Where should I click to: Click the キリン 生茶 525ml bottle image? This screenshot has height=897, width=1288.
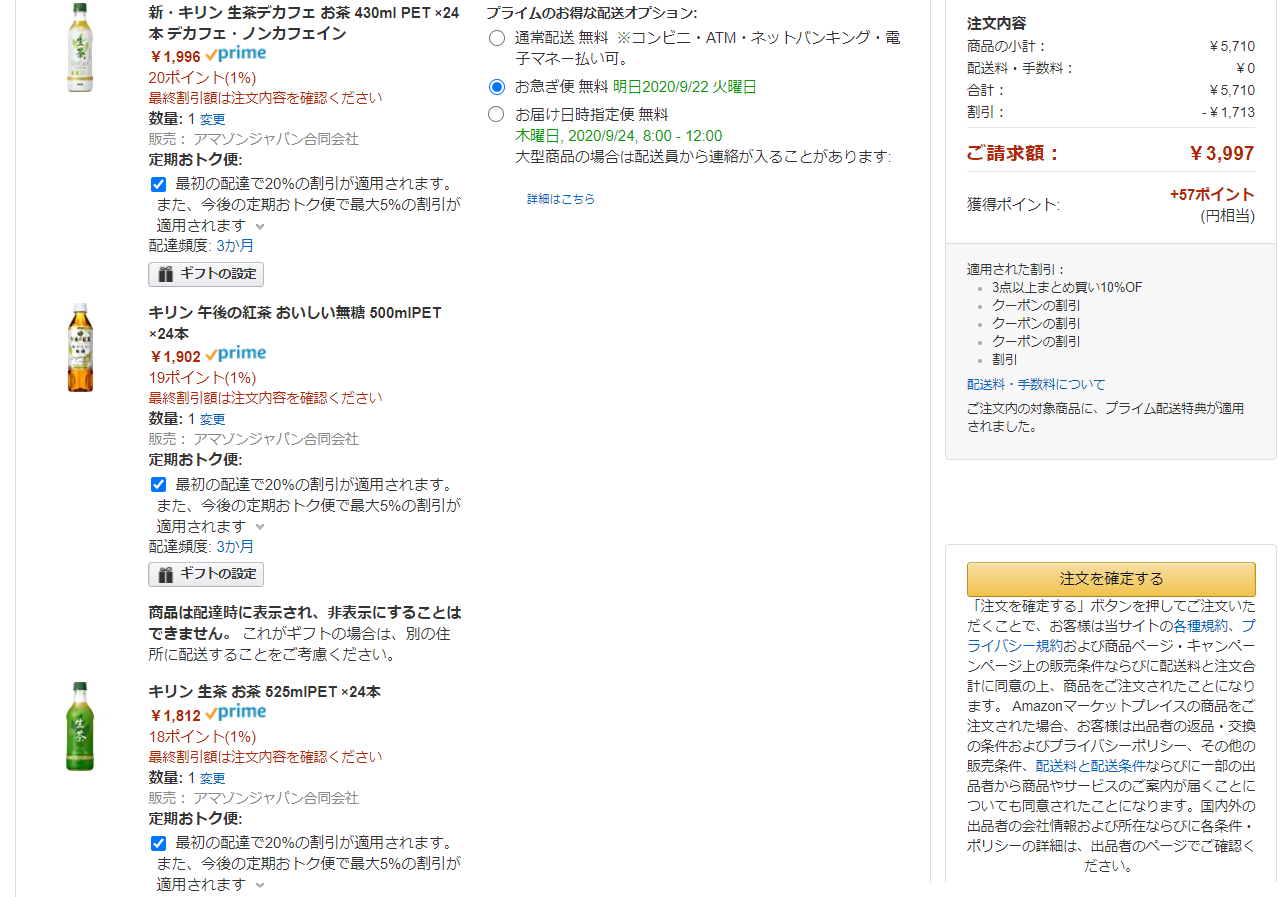point(80,727)
